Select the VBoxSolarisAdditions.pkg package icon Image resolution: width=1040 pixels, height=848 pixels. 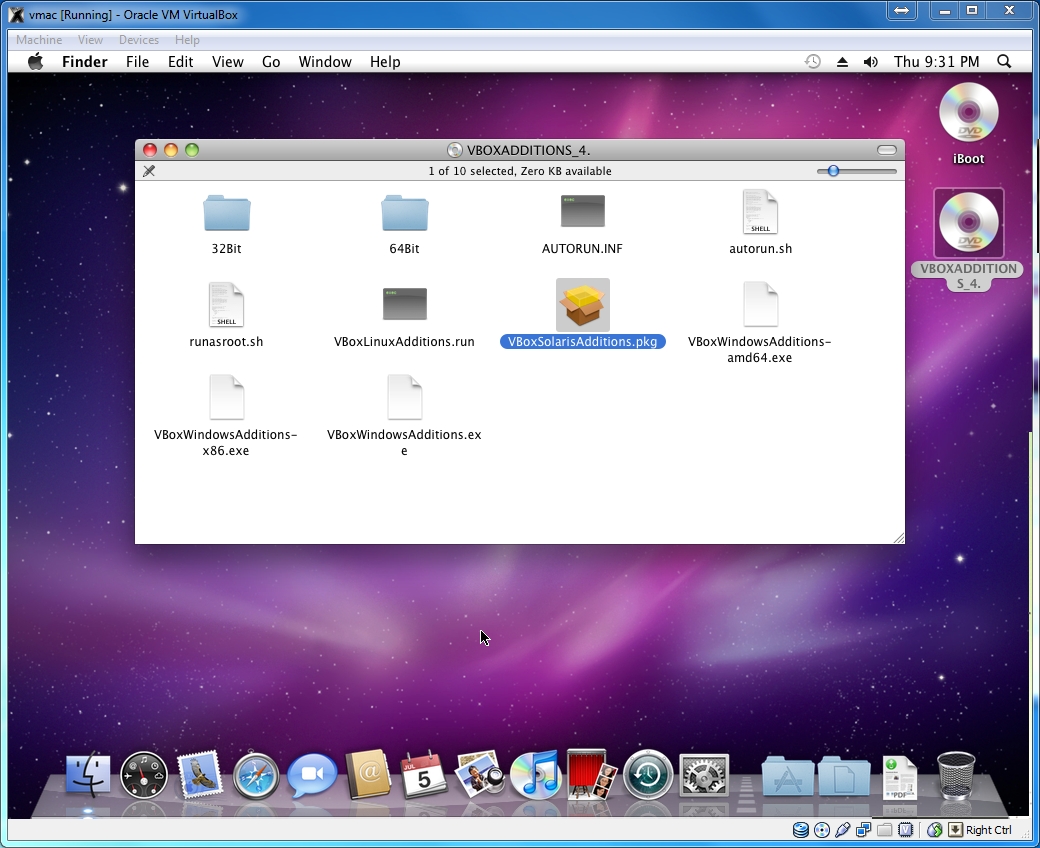(582, 305)
